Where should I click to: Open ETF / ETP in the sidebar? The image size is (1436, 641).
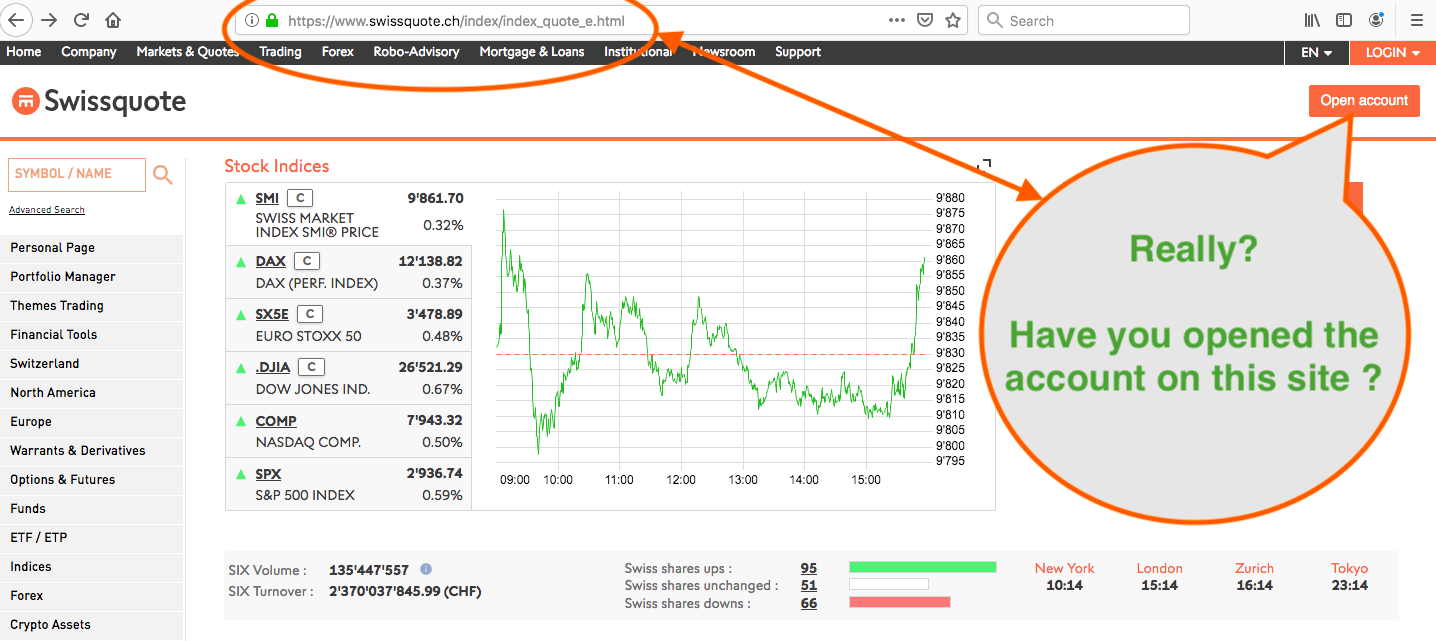click(x=92, y=538)
